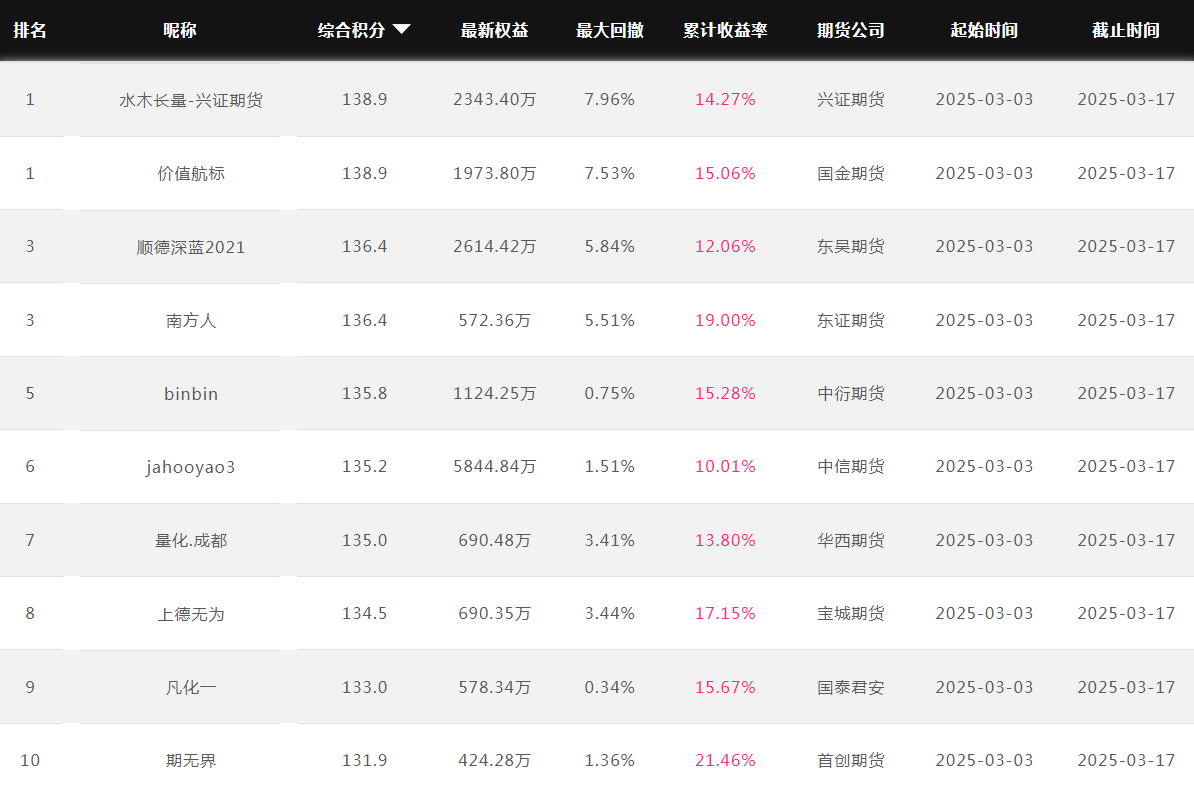The image size is (1194, 795).
Task: Select 量化.成都 nickname
Action: [x=190, y=541]
